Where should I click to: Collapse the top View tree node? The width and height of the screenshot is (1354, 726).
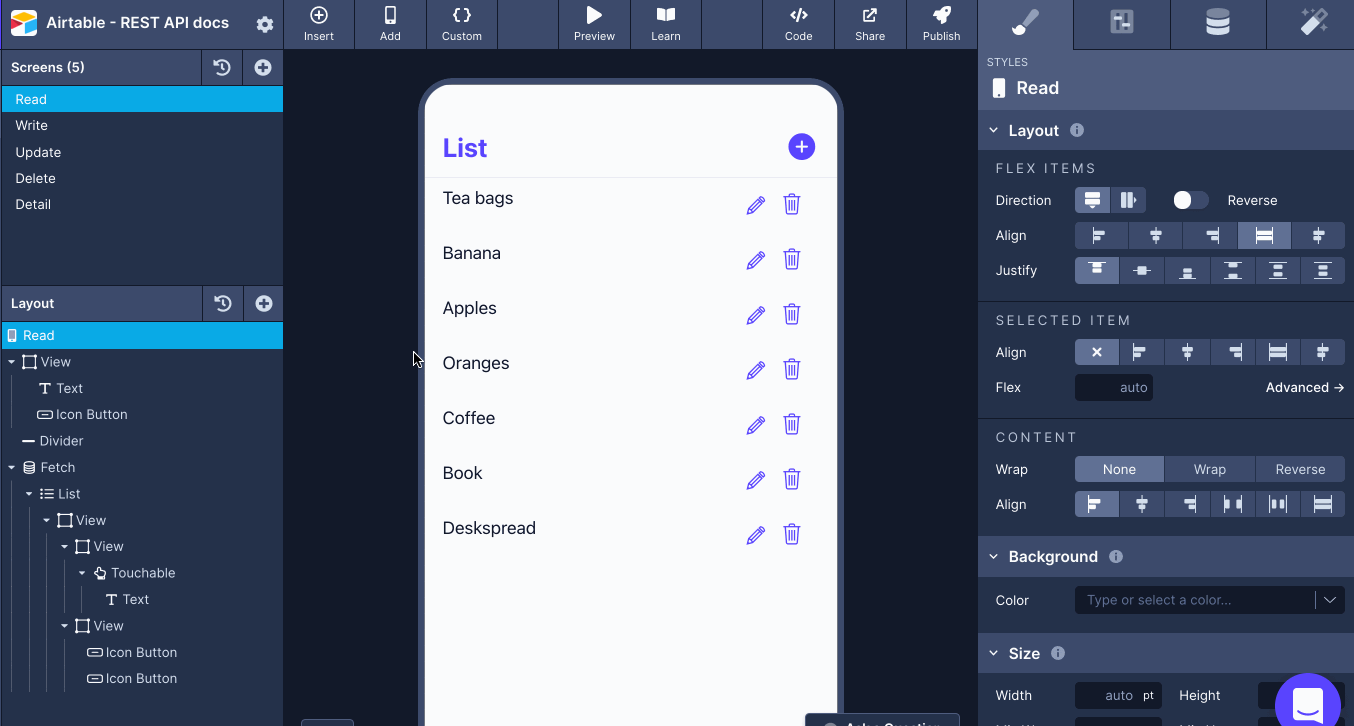[12, 362]
